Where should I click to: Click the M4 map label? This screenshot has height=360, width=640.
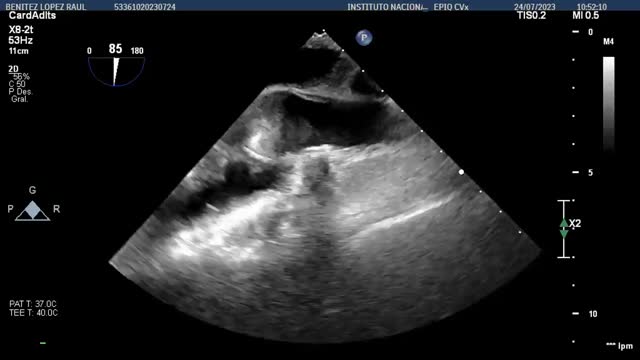pyautogui.click(x=609, y=42)
